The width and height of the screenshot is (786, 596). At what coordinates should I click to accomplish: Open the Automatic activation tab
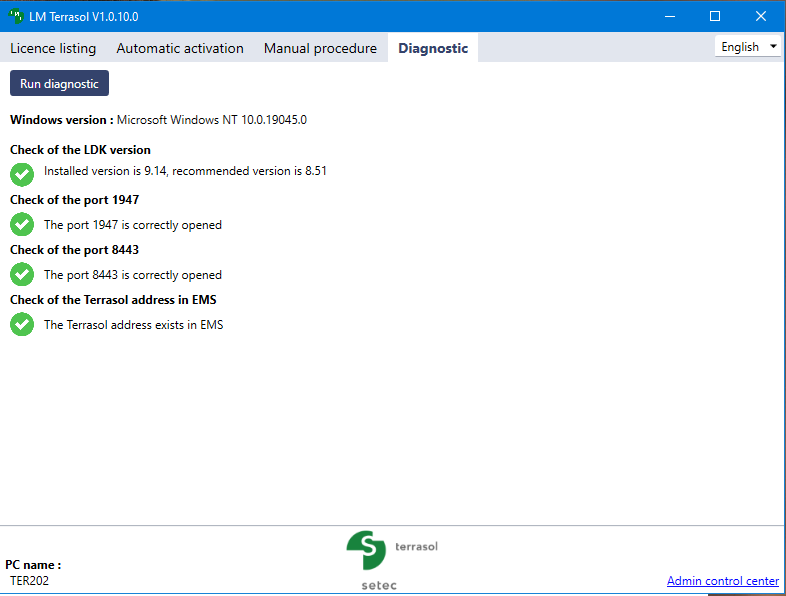180,48
